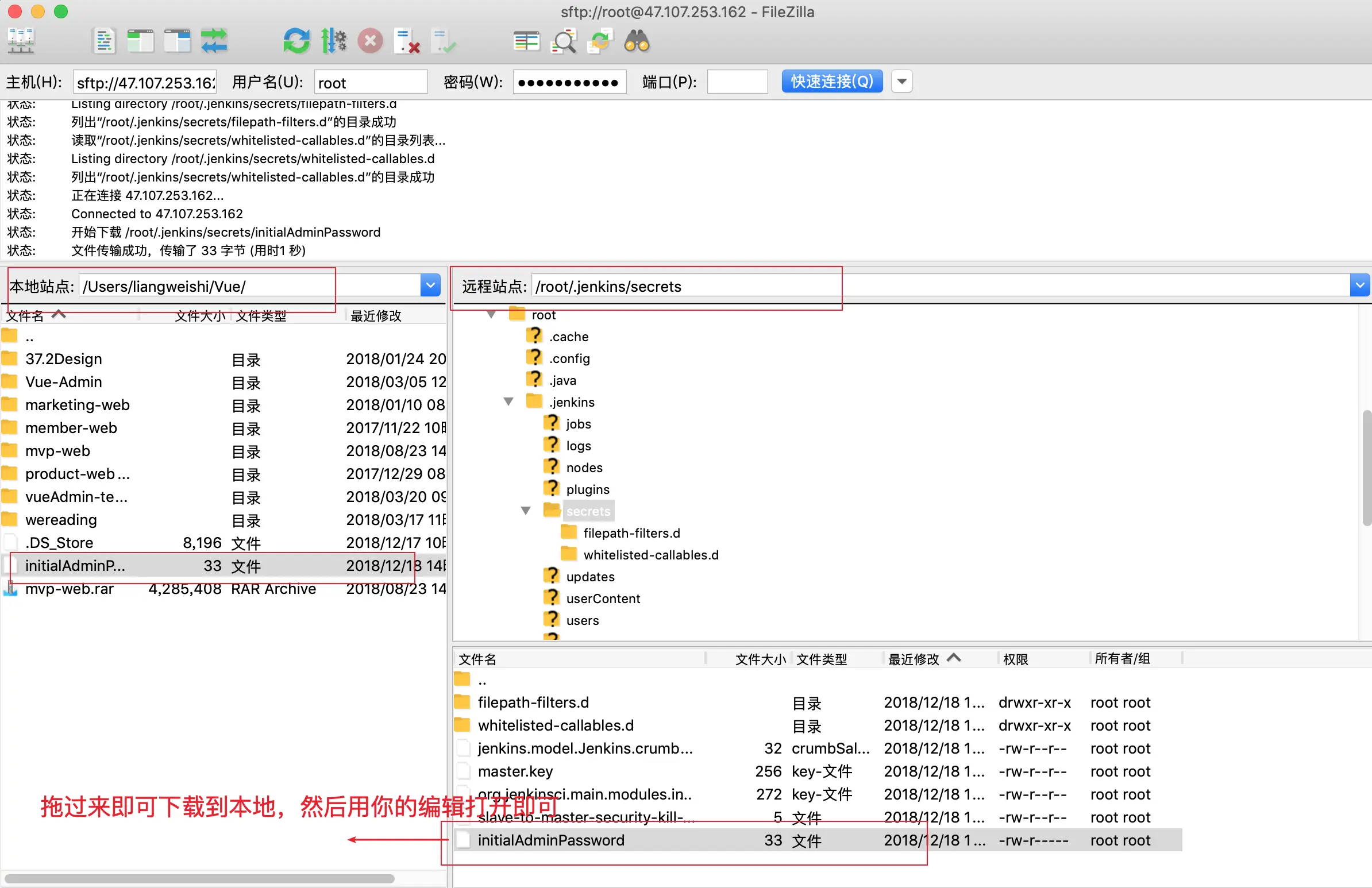This screenshot has height=888, width=1372.
Task: Open the Site Manager icon
Action: (x=21, y=41)
